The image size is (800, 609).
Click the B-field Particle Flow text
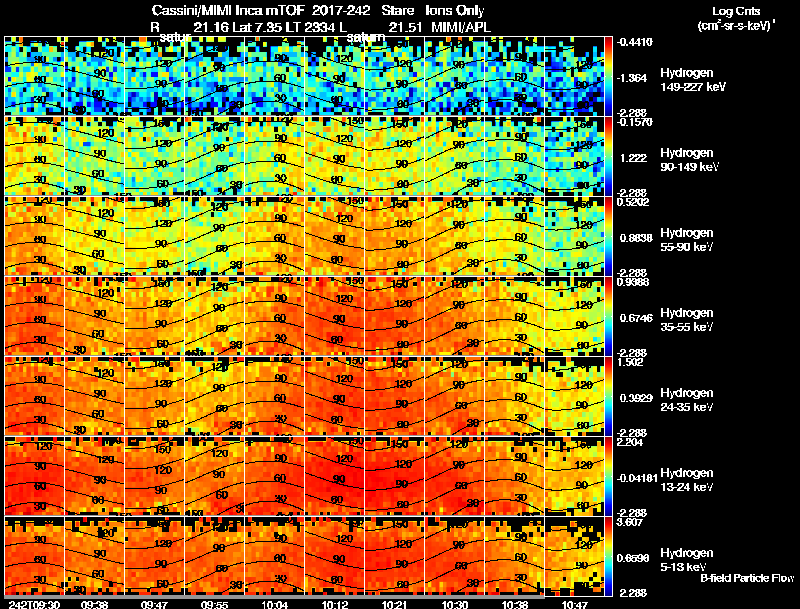pos(747,578)
